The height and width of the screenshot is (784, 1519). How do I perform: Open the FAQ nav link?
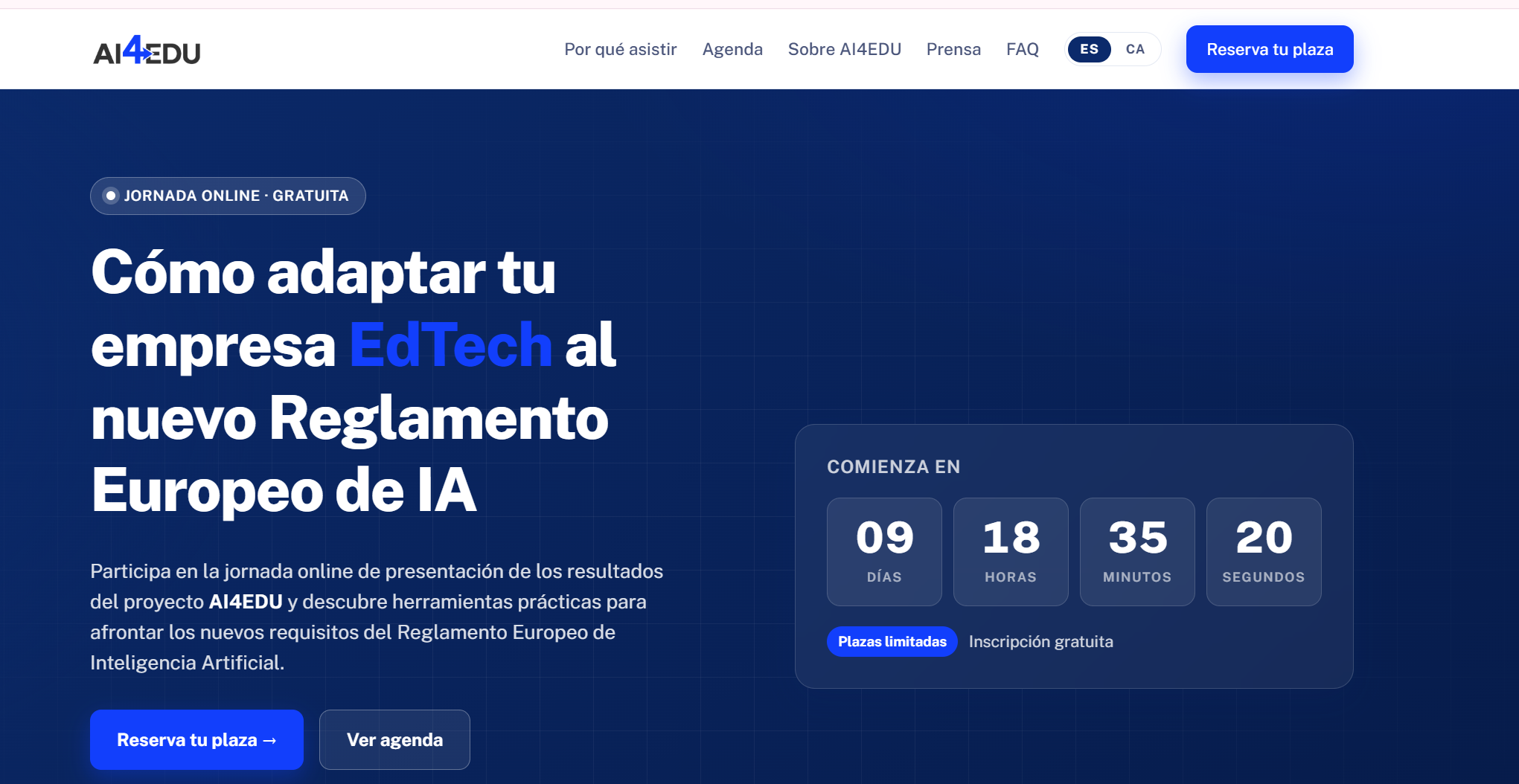(x=1022, y=49)
